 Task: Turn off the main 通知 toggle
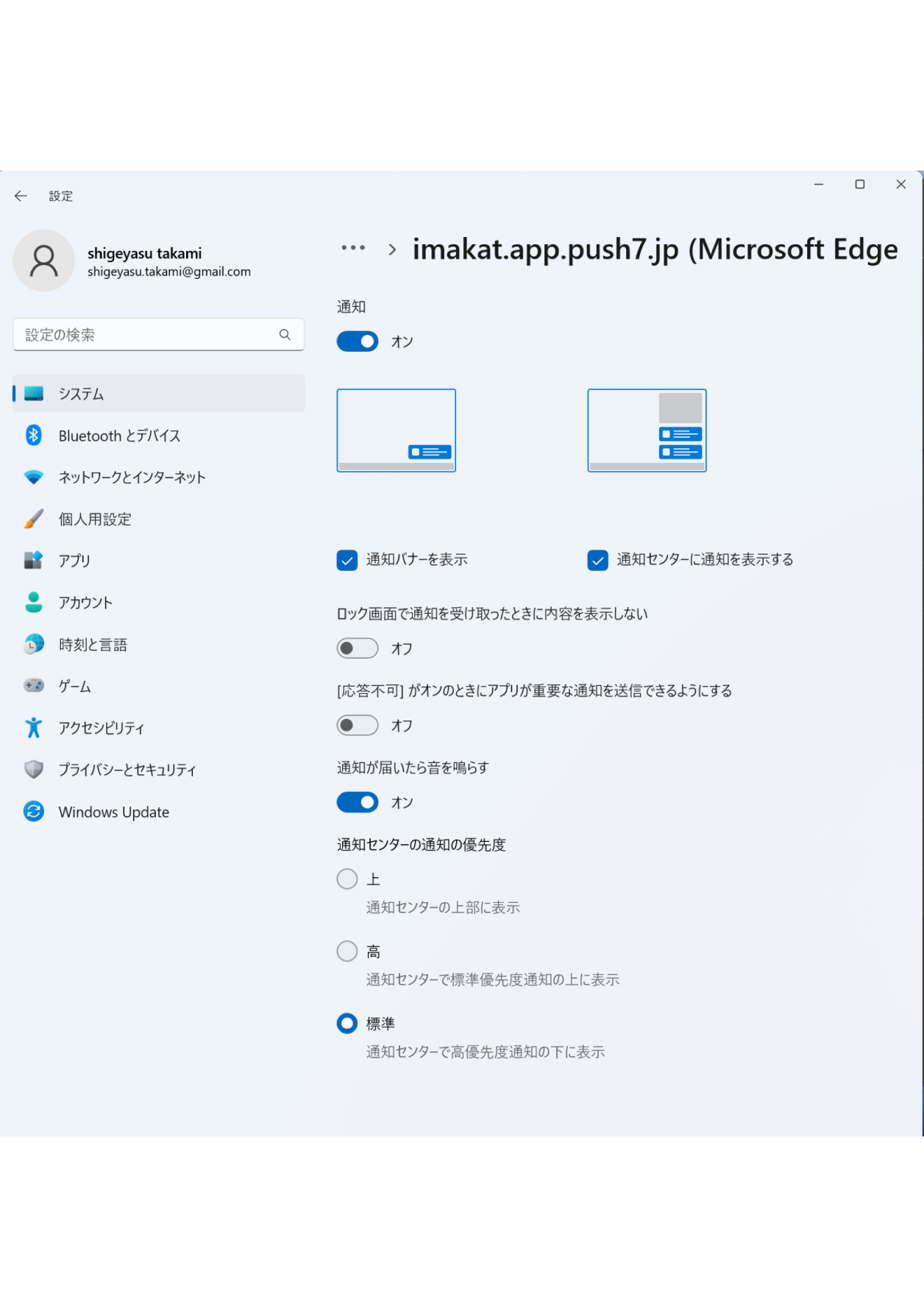tap(358, 341)
